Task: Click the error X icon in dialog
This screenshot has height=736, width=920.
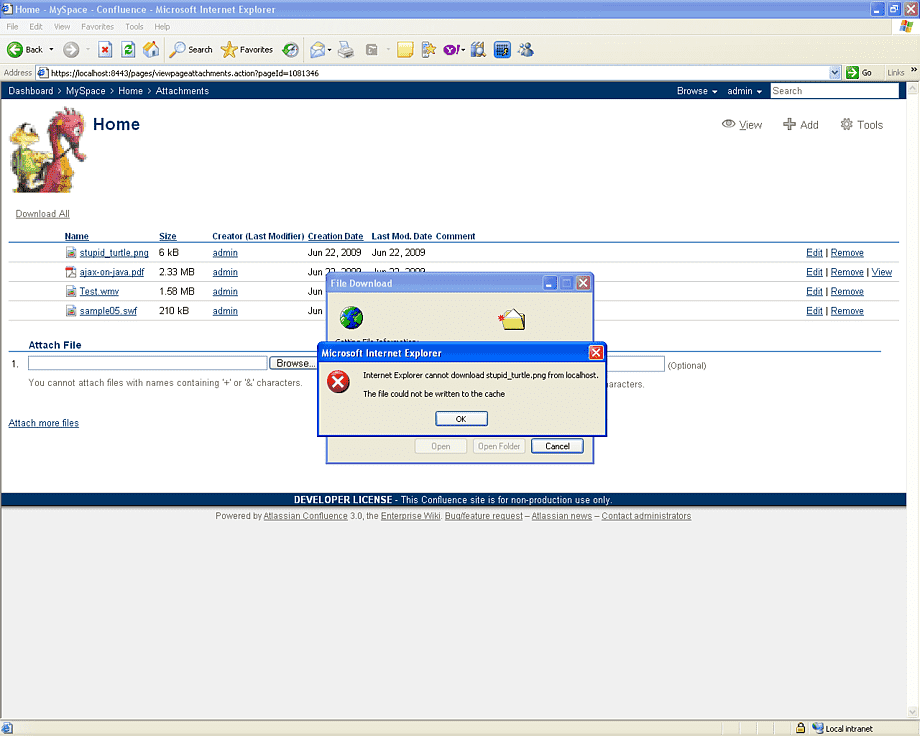Action: pyautogui.click(x=339, y=382)
